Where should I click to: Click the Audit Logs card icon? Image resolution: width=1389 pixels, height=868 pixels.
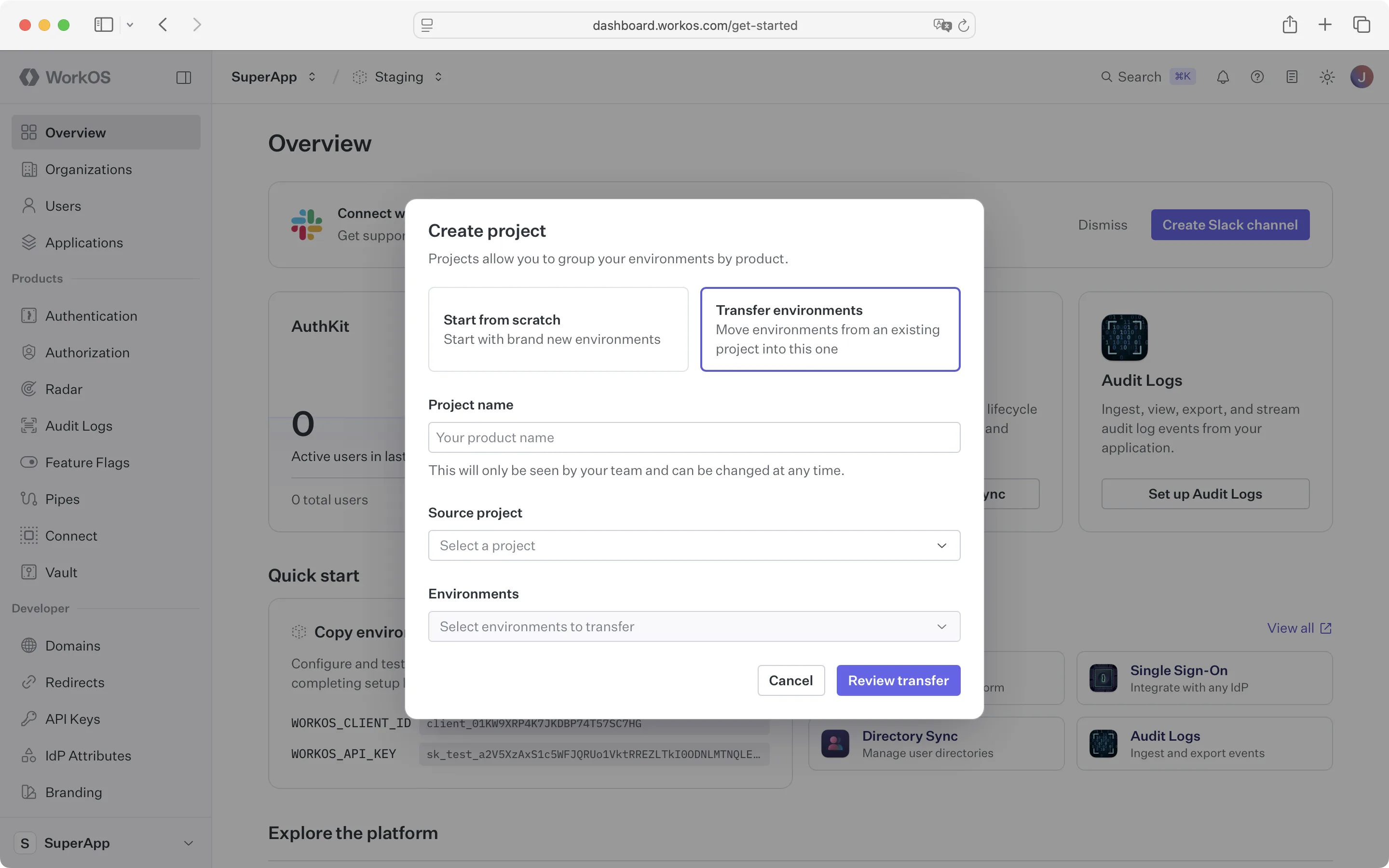[1124, 338]
